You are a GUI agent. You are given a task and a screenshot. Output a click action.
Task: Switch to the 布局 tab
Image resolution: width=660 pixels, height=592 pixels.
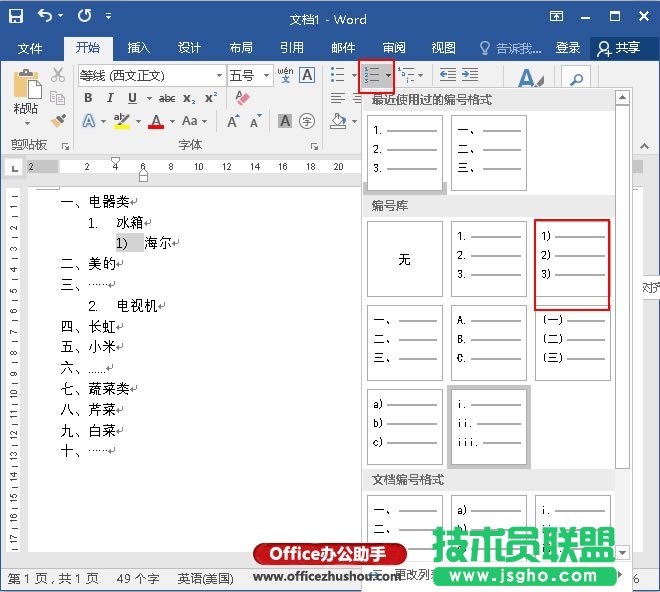[241, 48]
